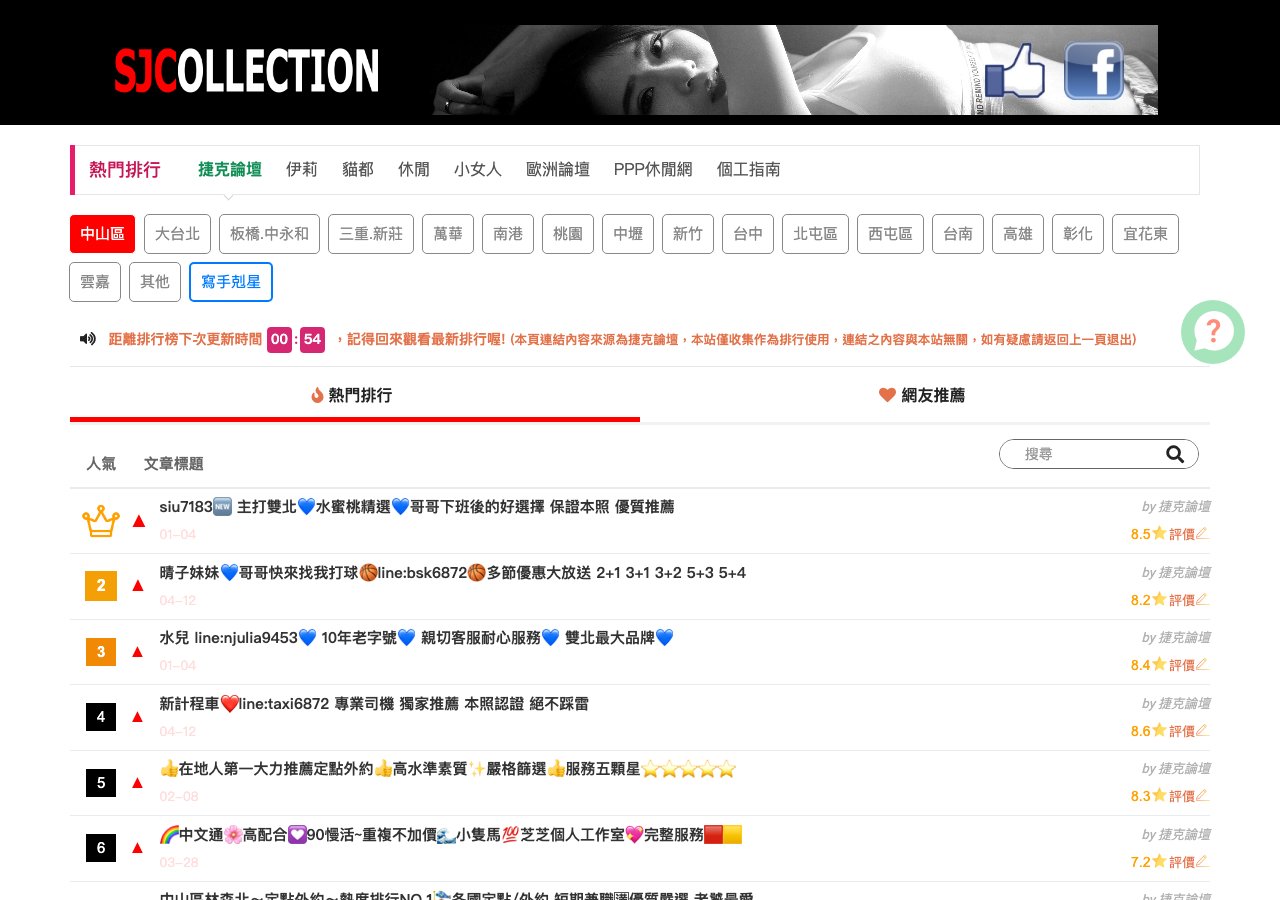Open the SJCollection logo homepage
This screenshot has width=1280, height=900.
pyautogui.click(x=246, y=71)
